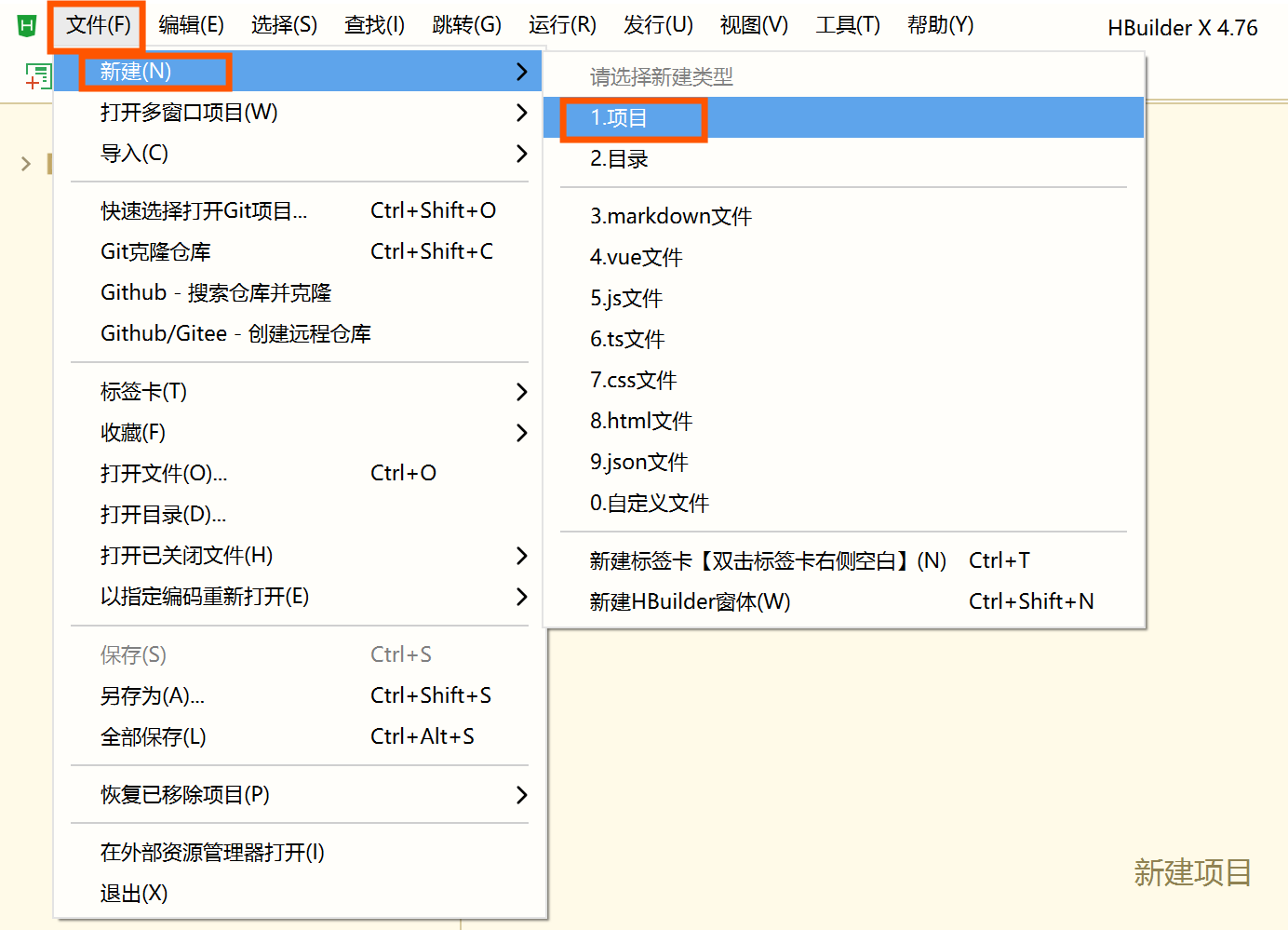Expand the 标签卡(T) submenu arrow
Image resolution: width=1288 pixels, height=930 pixels.
521,392
